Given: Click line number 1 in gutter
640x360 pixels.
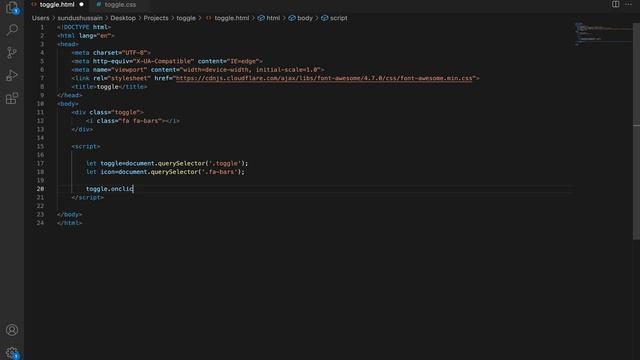Looking at the screenshot, I should tap(42, 27).
